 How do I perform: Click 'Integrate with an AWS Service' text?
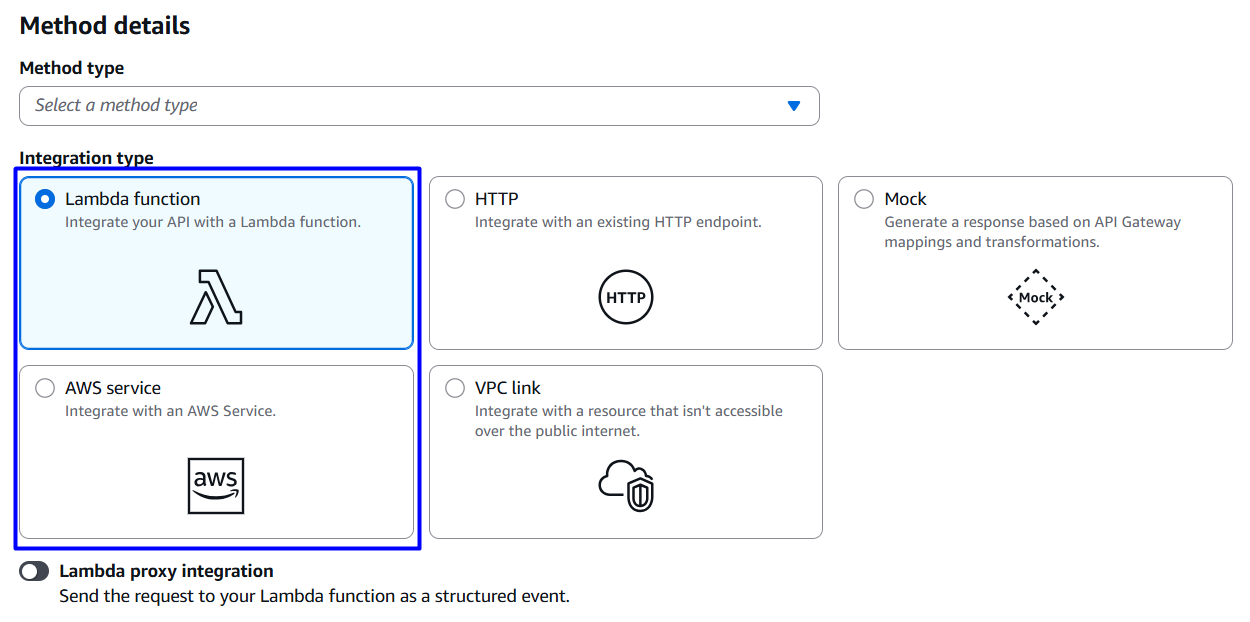tap(170, 411)
